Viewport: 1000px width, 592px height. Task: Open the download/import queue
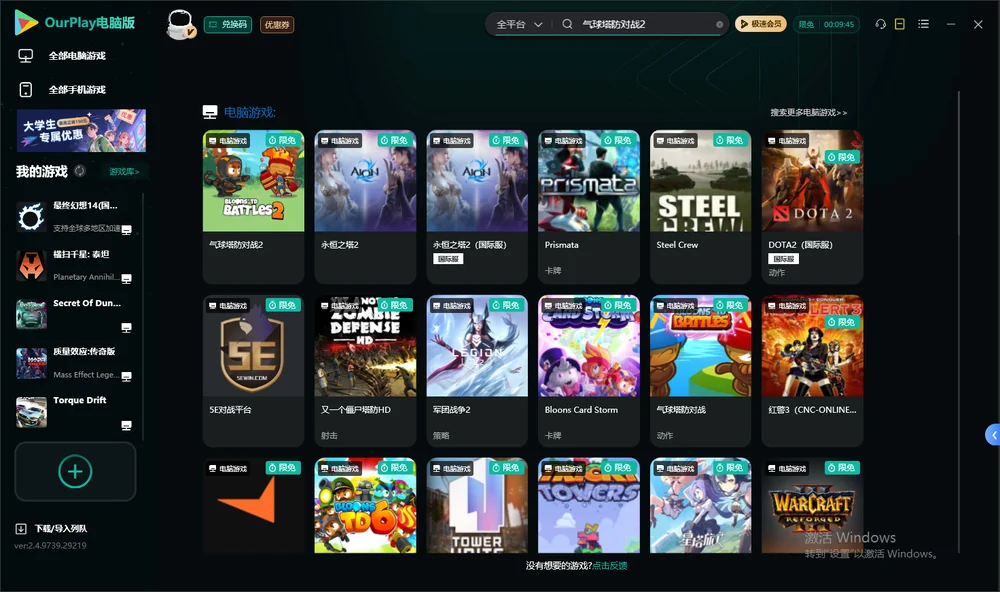click(52, 528)
